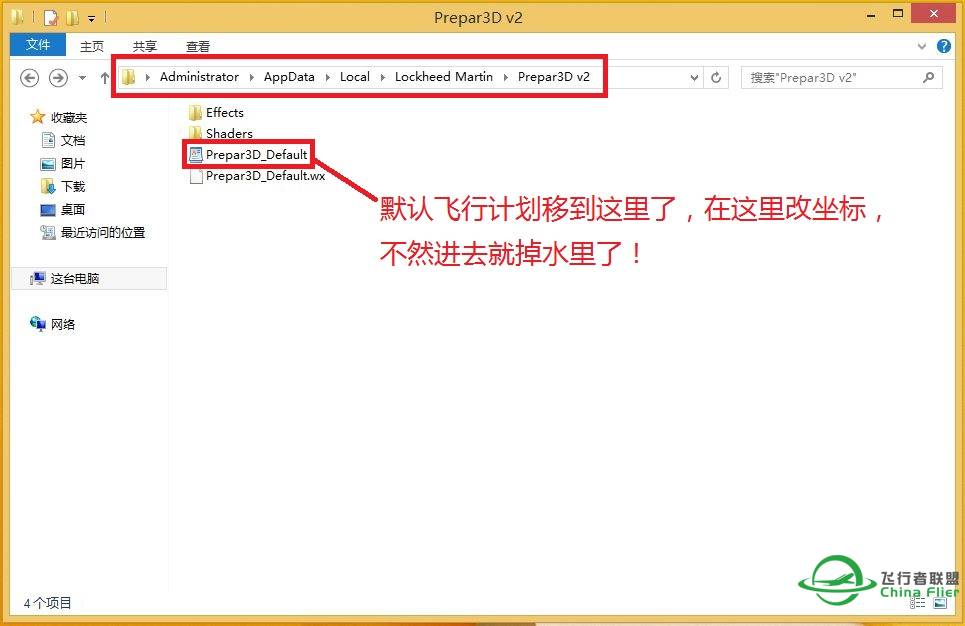Open the 共享 ribbon tab
The height and width of the screenshot is (626, 965).
pyautogui.click(x=145, y=46)
